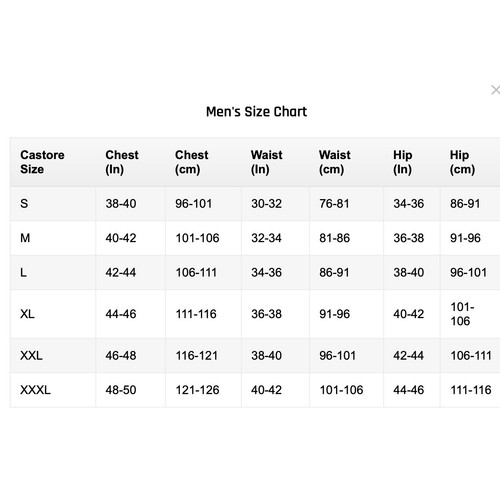Select the Hip (In) column header

click(x=403, y=162)
